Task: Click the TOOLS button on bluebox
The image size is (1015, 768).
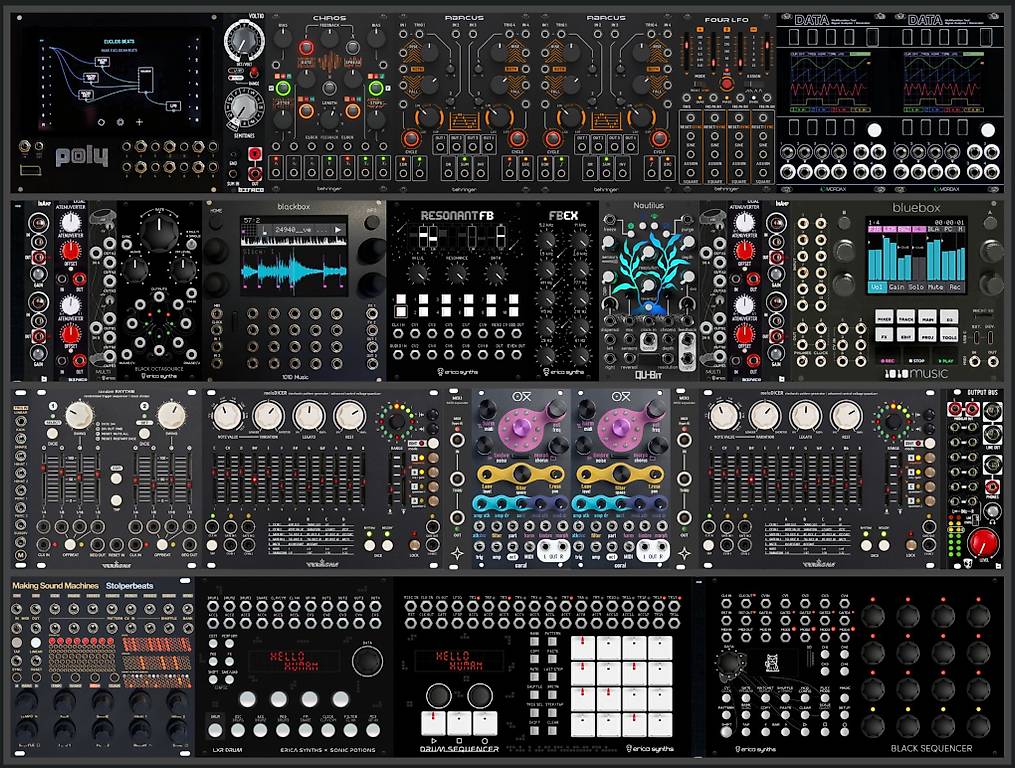Action: 950,336
